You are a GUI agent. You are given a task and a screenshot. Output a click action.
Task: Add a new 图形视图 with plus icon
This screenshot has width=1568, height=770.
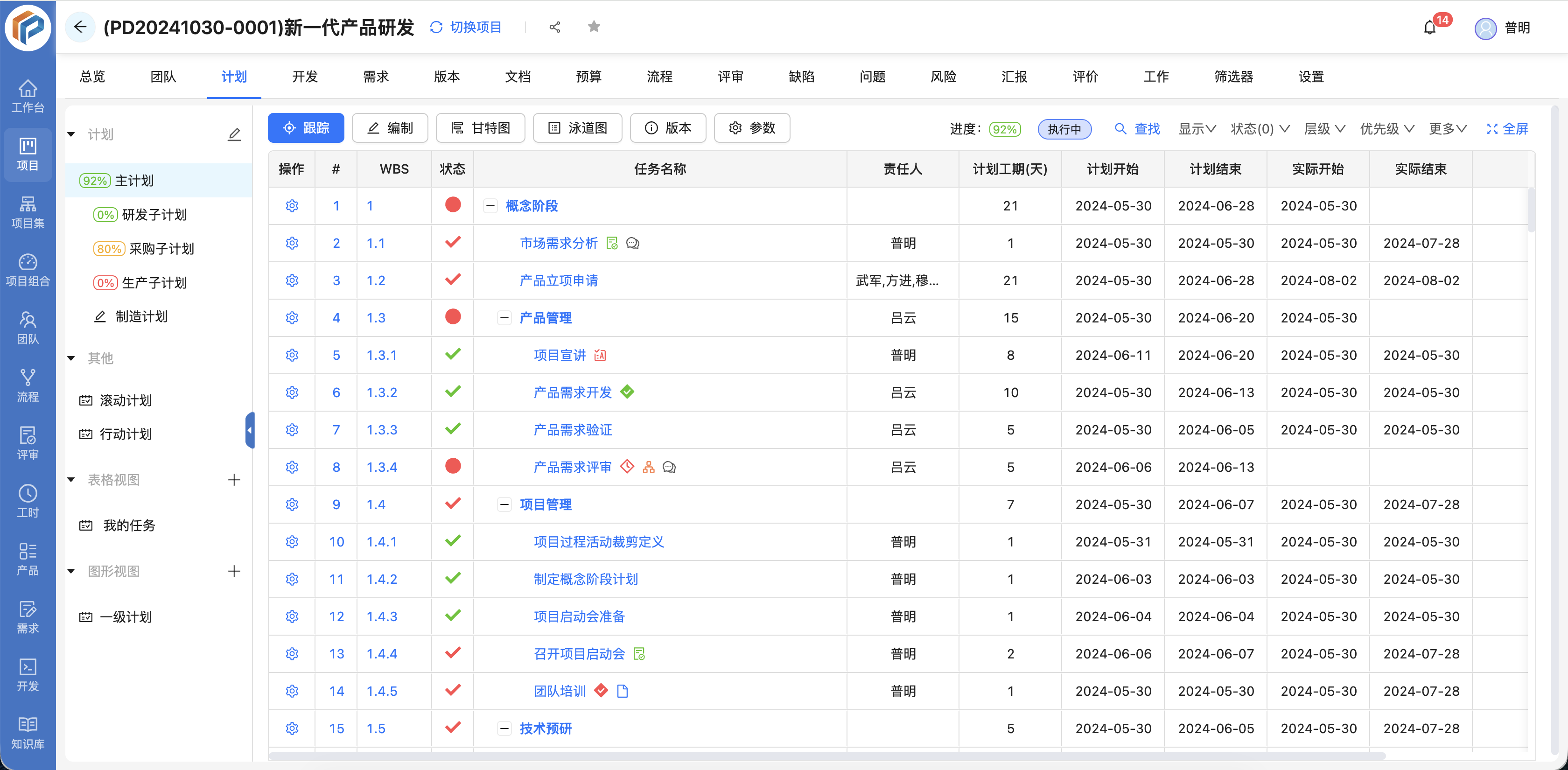pos(234,571)
